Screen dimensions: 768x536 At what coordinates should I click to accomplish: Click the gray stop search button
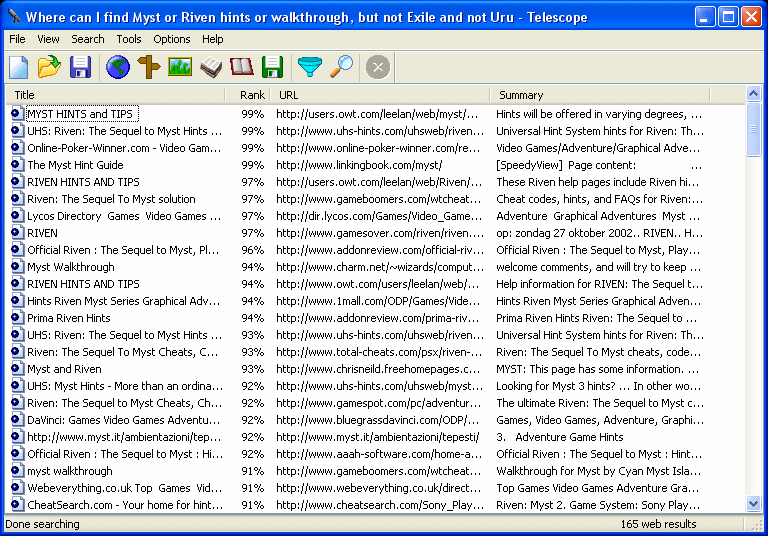(378, 67)
